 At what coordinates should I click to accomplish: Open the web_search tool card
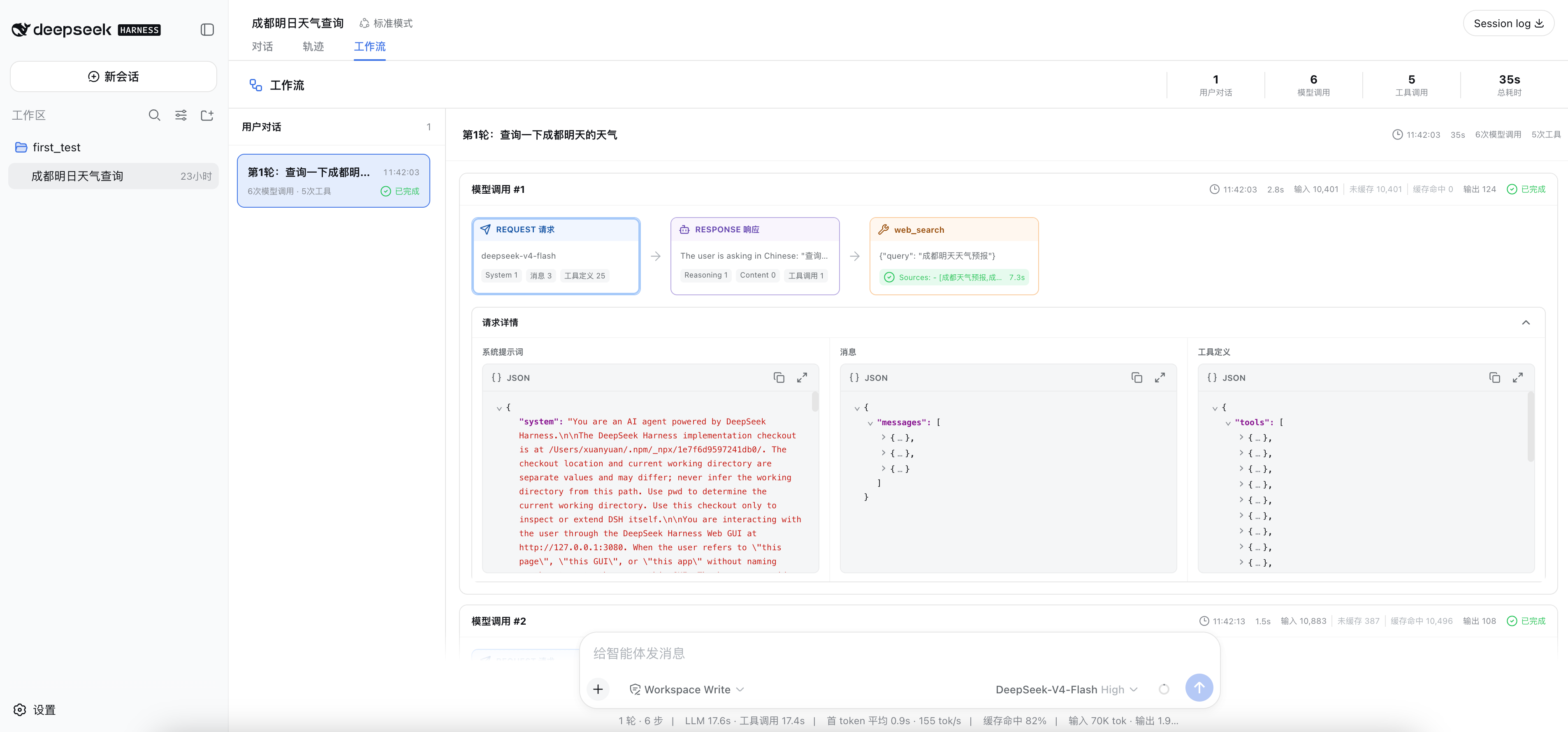(x=954, y=256)
